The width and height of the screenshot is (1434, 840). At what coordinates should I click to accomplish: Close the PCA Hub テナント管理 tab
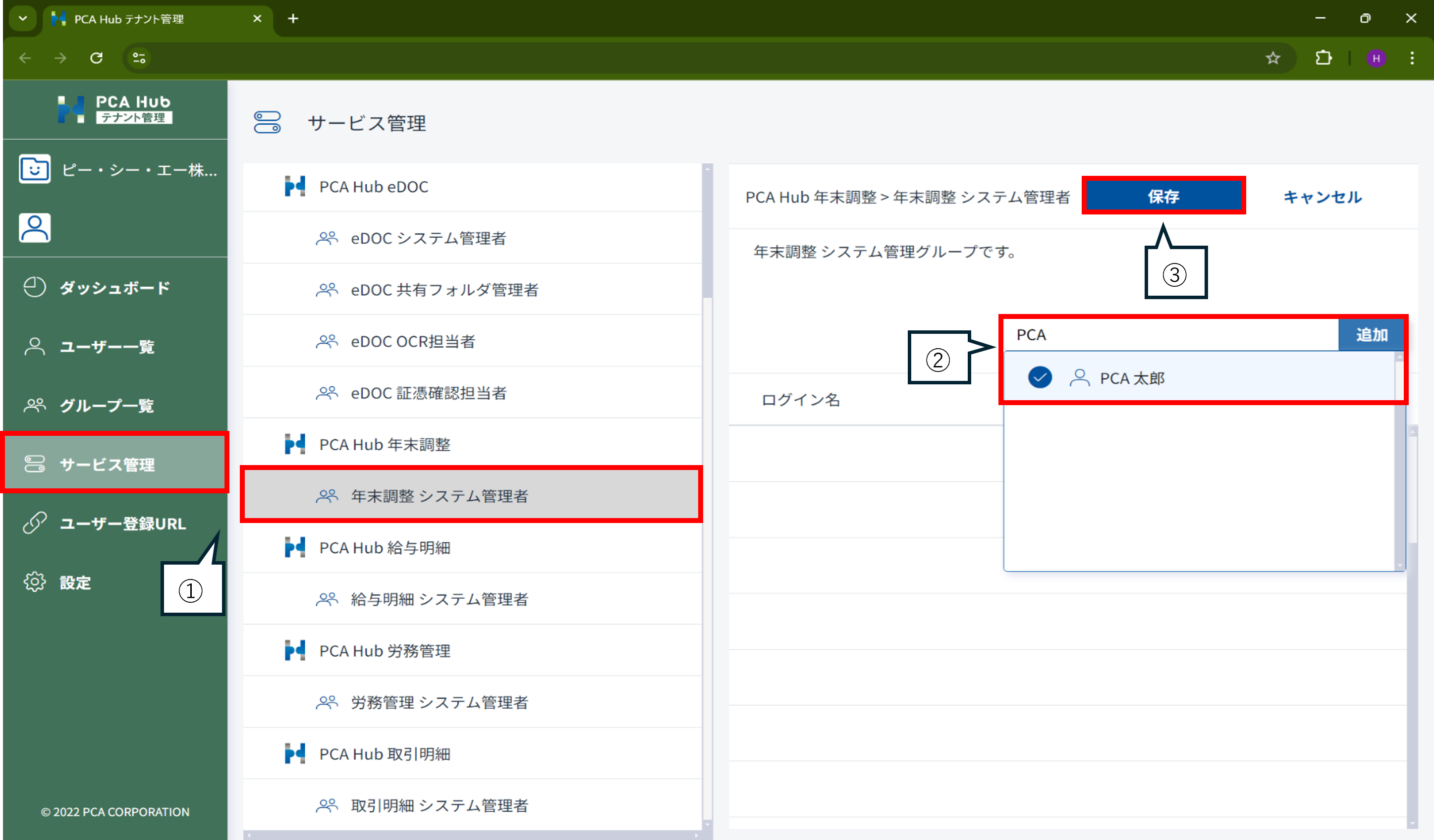click(257, 19)
